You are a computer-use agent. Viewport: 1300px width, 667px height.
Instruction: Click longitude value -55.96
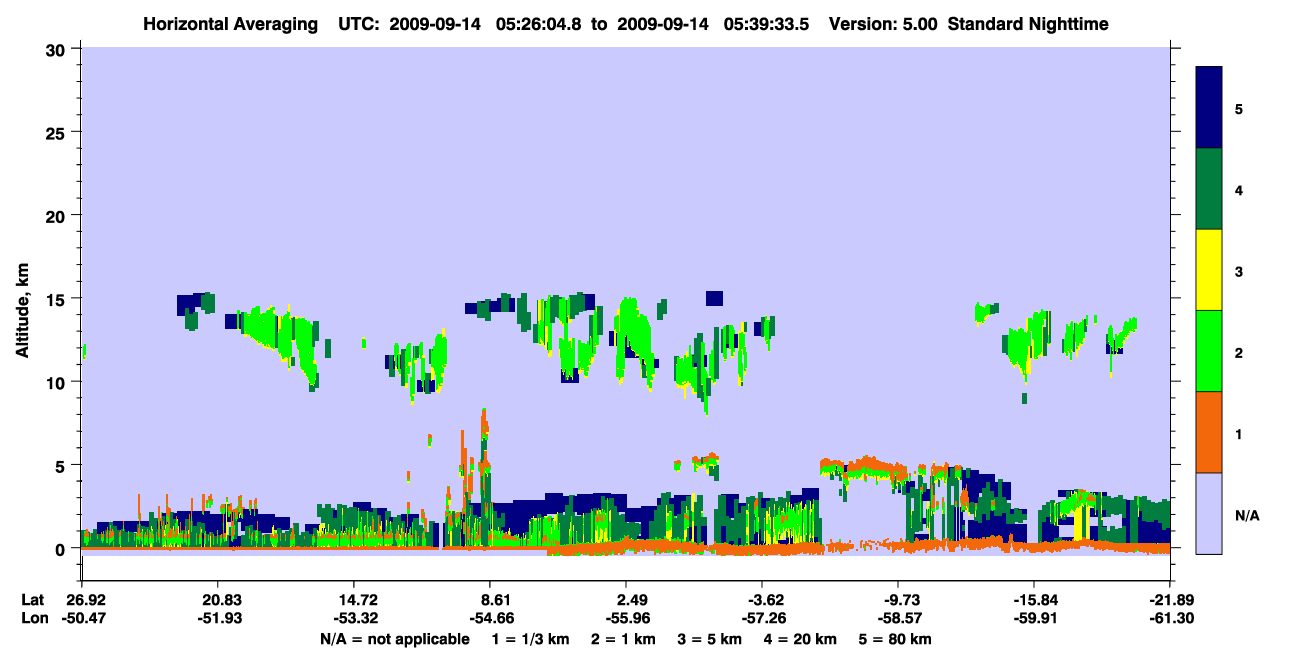(x=626, y=618)
